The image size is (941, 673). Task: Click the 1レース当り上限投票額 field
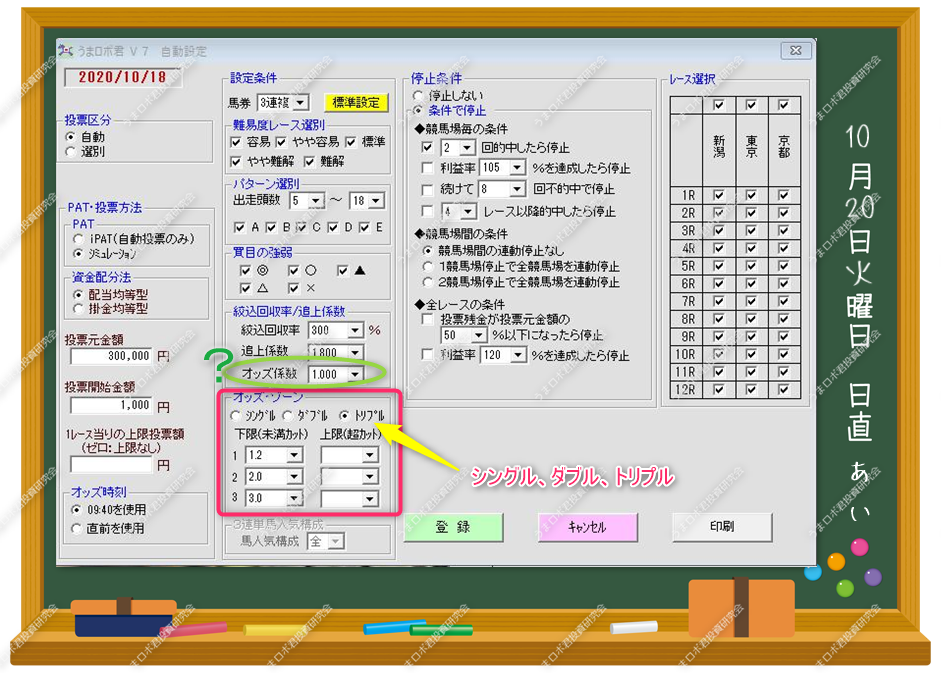[112, 464]
